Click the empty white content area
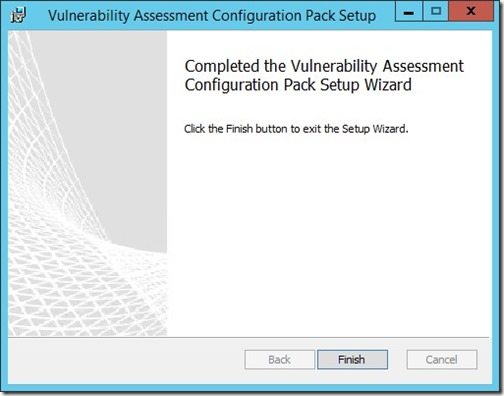 coord(328,233)
